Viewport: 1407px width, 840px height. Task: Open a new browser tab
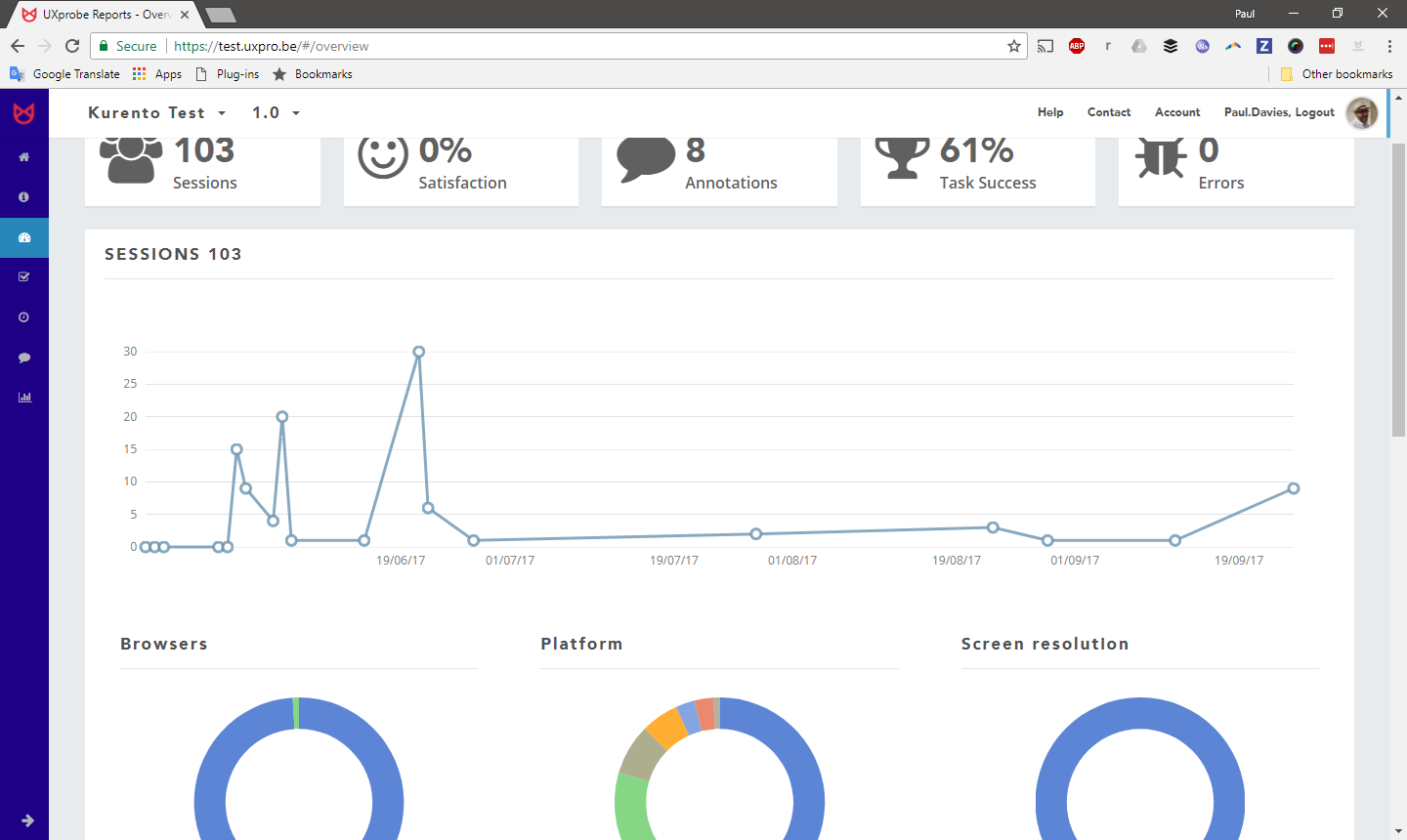click(222, 15)
